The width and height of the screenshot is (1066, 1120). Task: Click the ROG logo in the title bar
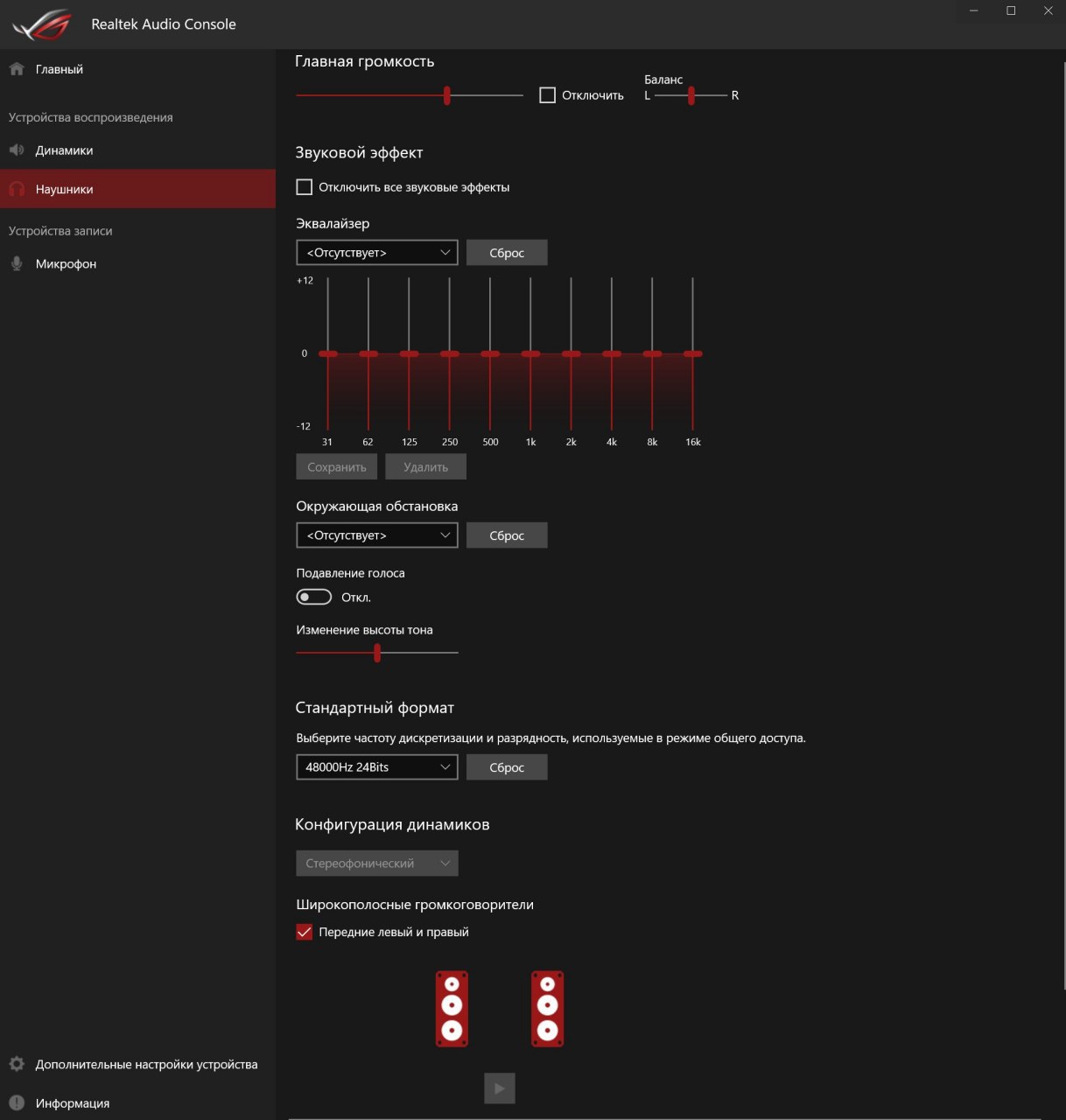41,24
